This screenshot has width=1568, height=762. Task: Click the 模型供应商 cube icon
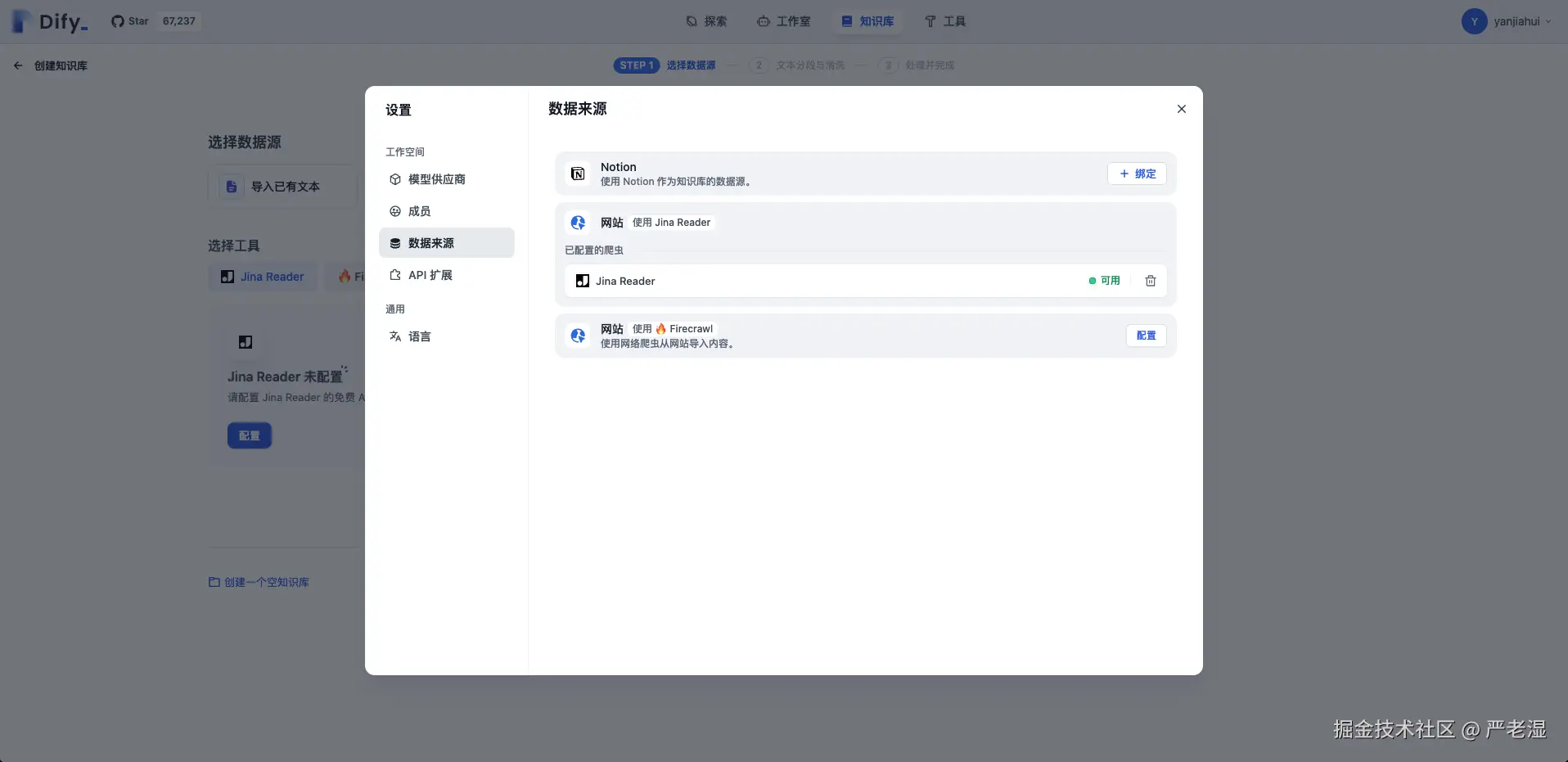[395, 179]
